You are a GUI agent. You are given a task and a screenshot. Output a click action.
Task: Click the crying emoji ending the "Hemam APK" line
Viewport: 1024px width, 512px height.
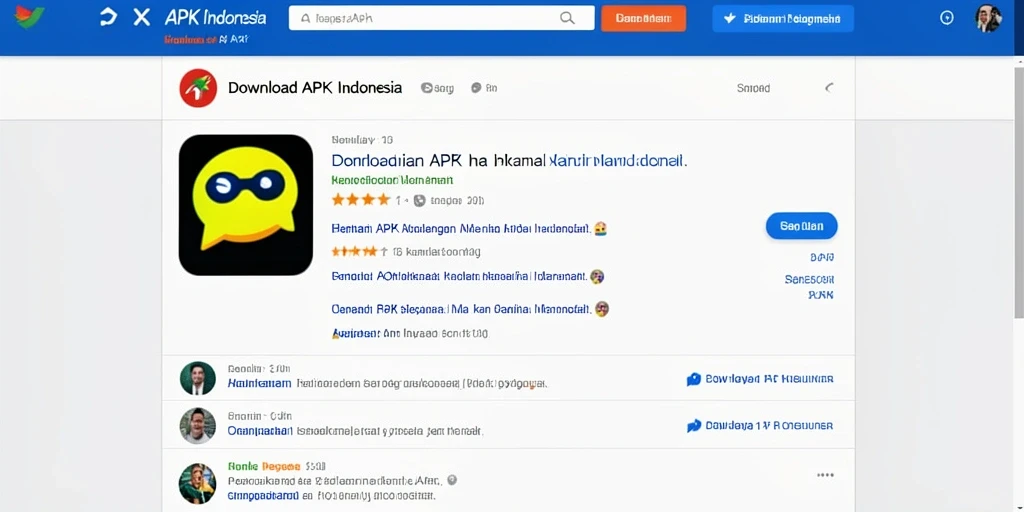[x=601, y=229]
